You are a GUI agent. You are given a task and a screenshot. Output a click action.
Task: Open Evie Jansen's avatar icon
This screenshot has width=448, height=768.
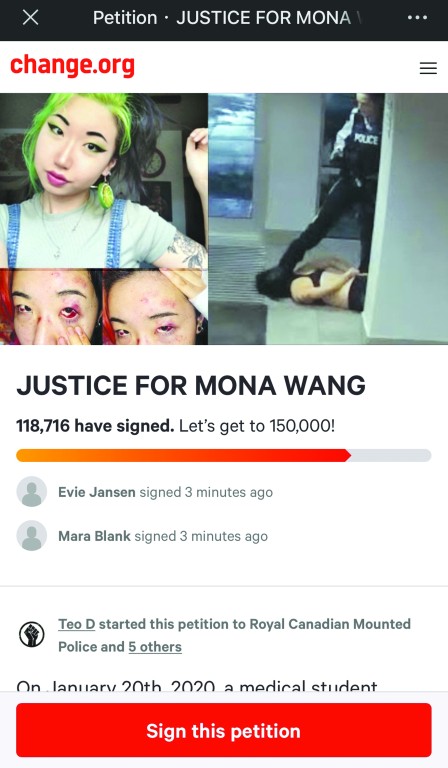(x=32, y=491)
